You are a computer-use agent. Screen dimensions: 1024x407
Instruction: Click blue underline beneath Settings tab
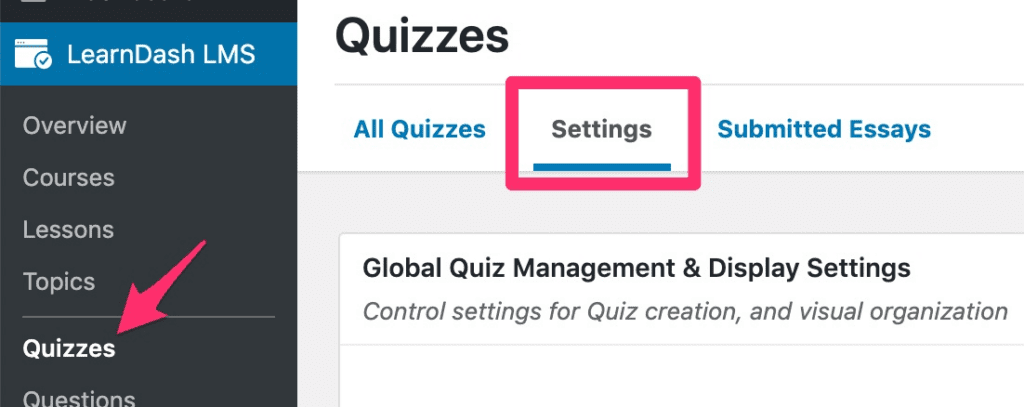click(x=601, y=167)
